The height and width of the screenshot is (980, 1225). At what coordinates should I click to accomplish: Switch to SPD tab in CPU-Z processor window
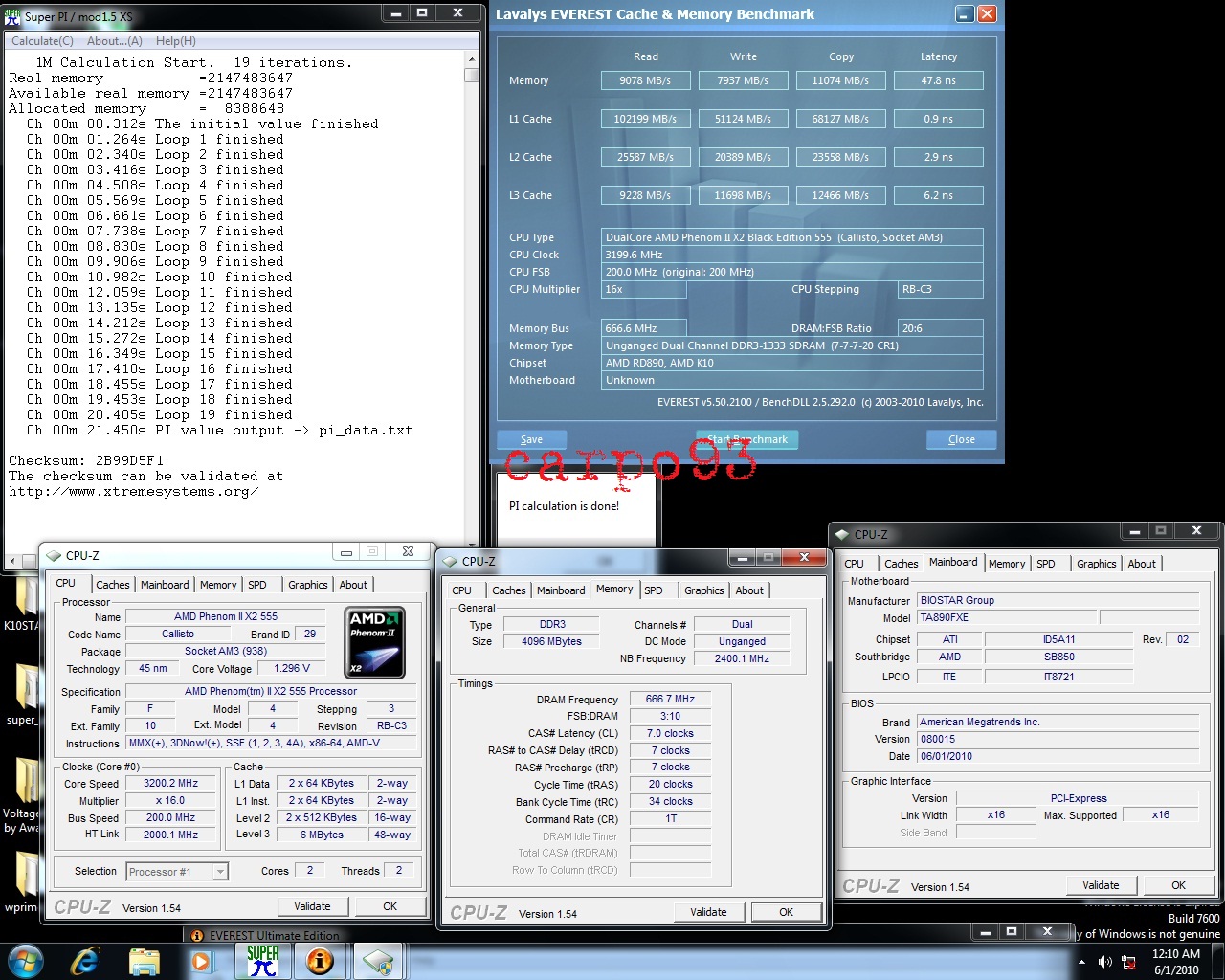pyautogui.click(x=257, y=585)
